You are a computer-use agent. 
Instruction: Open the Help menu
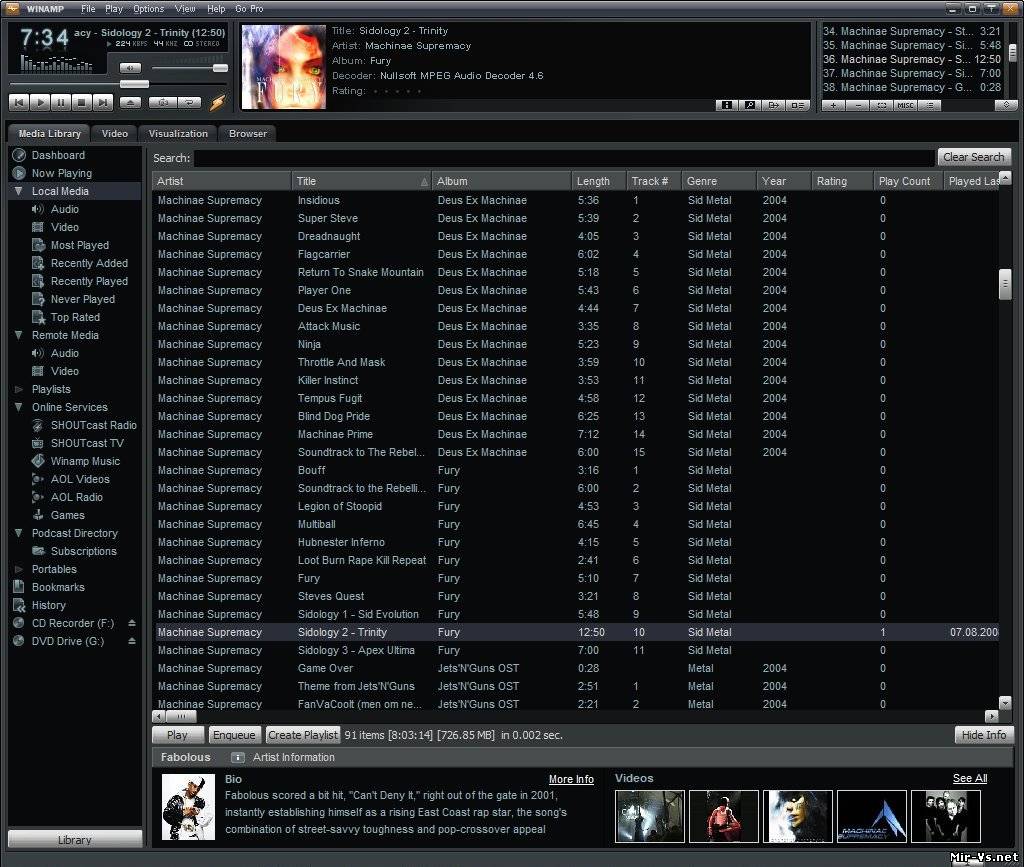click(x=216, y=9)
